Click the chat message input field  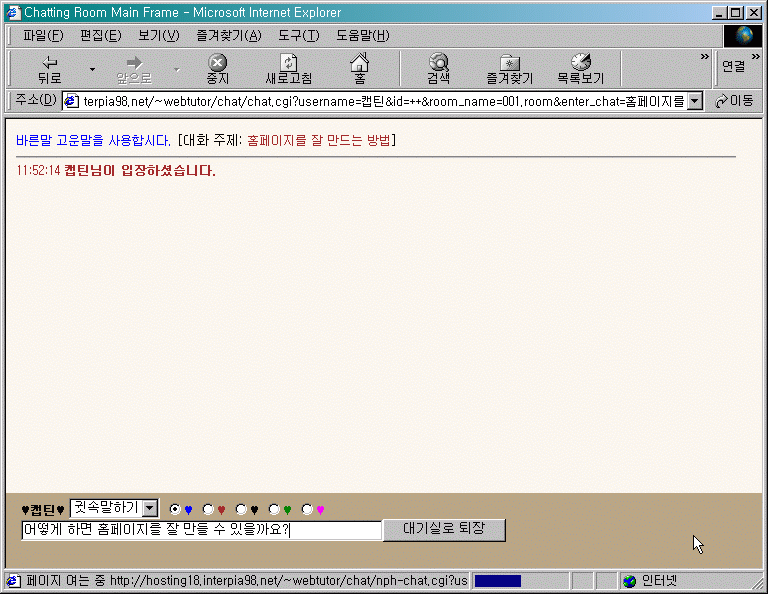click(201, 530)
